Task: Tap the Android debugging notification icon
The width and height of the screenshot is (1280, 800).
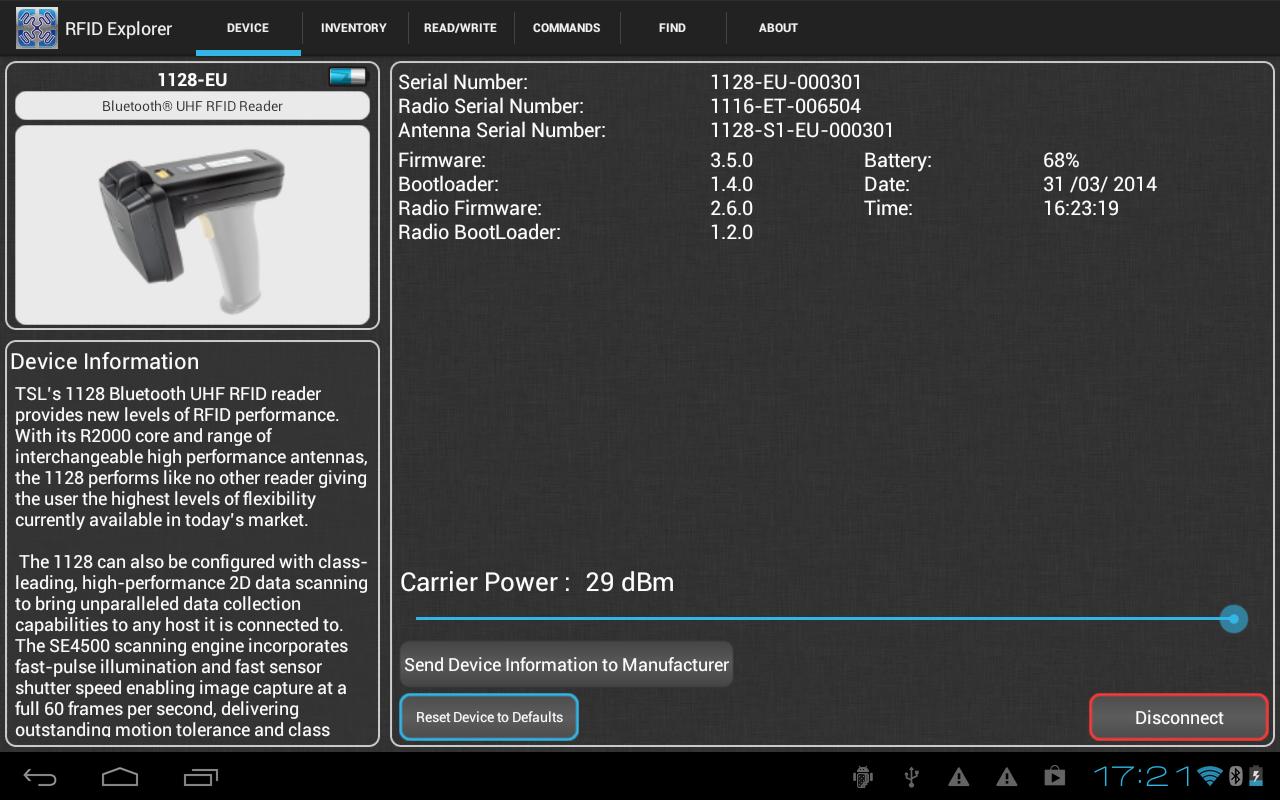Action: pos(863,777)
